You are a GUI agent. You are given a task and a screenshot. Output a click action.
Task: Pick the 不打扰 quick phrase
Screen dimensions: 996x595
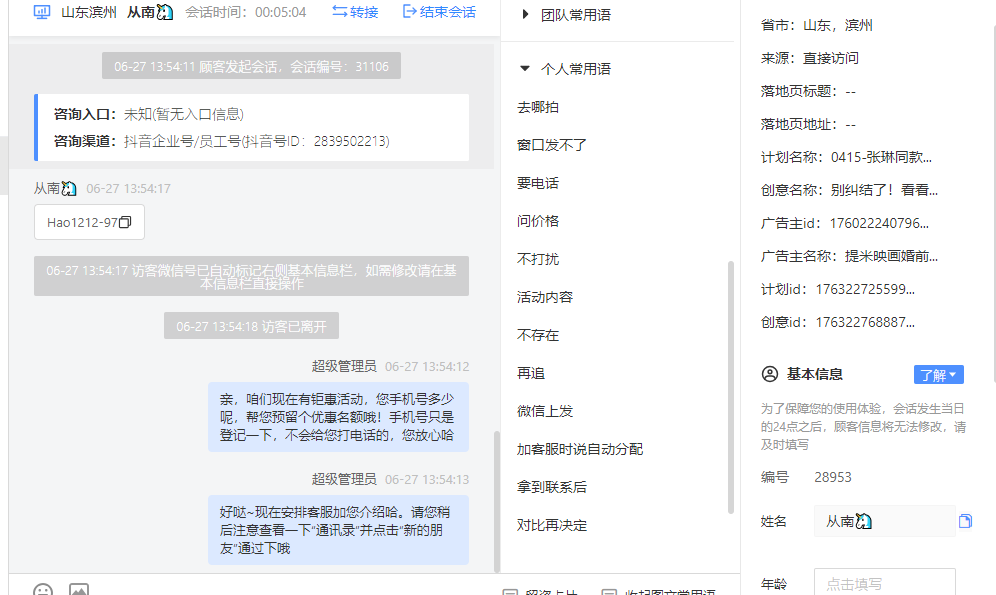pyautogui.click(x=538, y=259)
